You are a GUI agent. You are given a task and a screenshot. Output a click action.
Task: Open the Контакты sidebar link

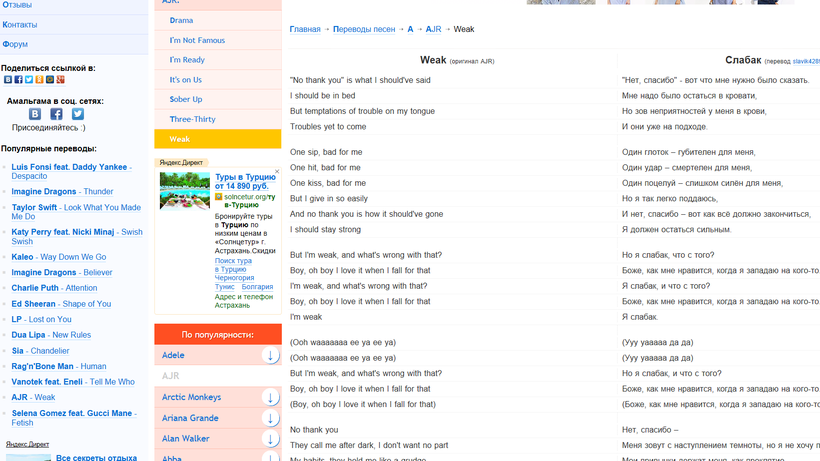click(20, 25)
